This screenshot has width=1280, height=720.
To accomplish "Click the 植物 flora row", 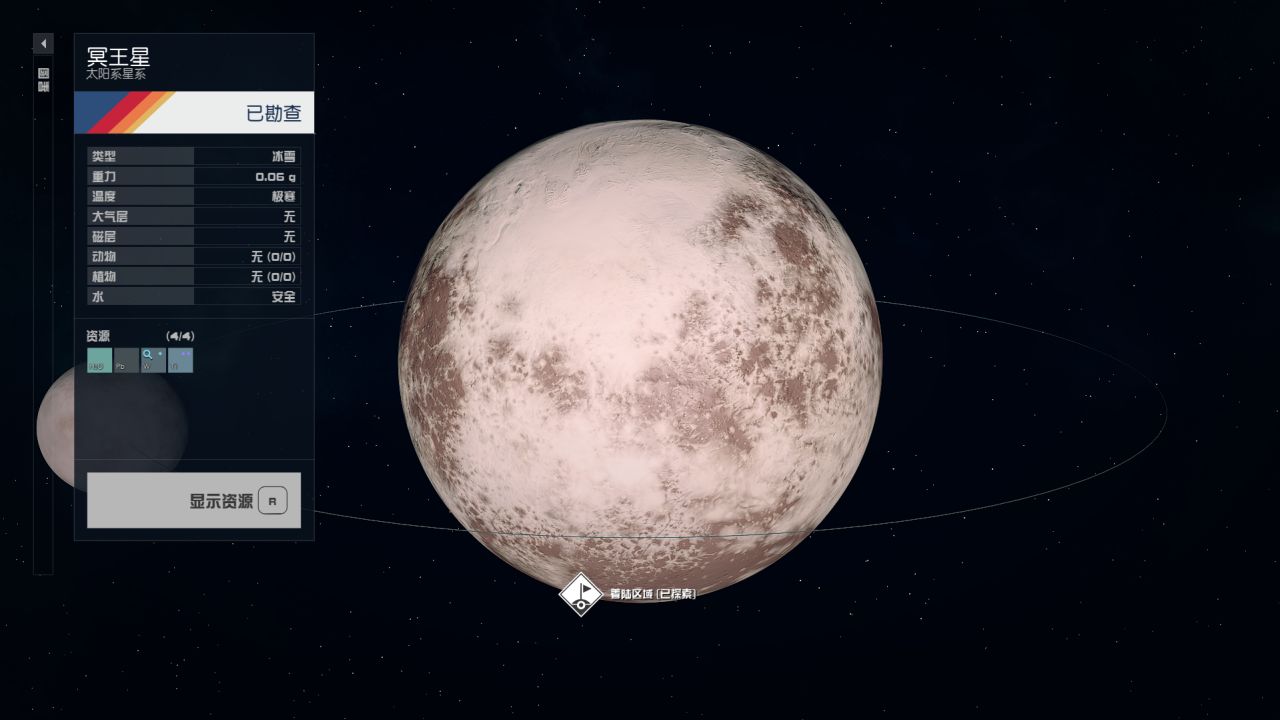I will [x=194, y=276].
